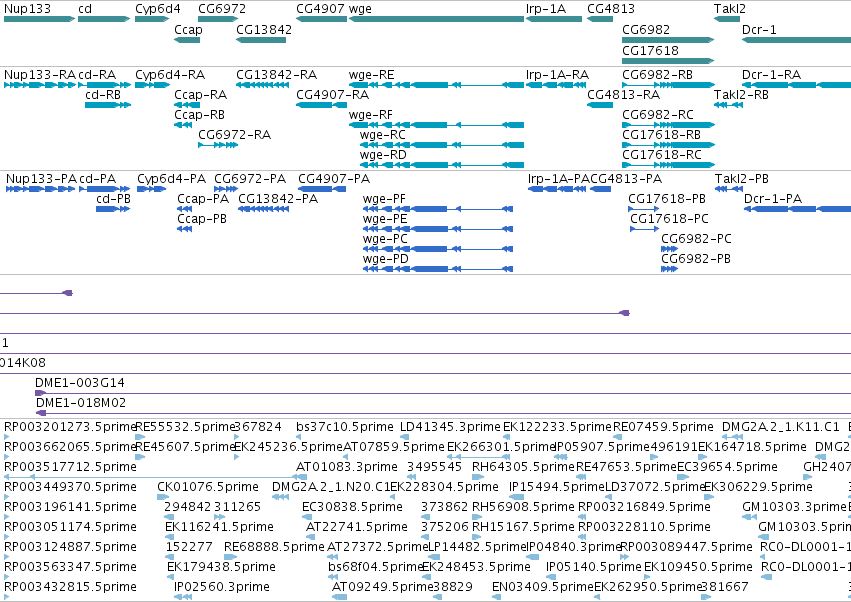Select the CG13842 gene label
Screen dimensions: 851x602
264,29
